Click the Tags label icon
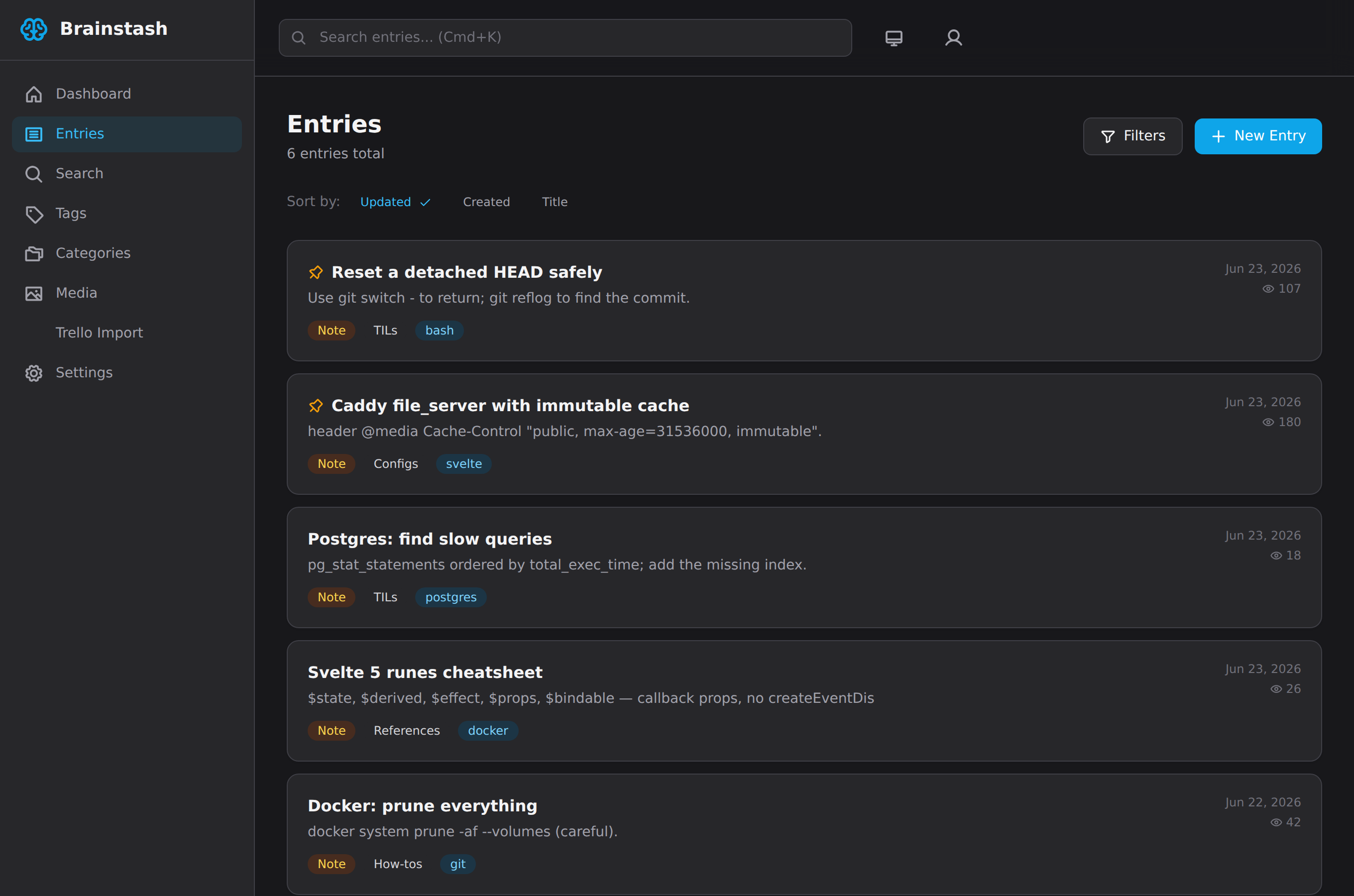Screen dimensions: 1354x896 34,214
